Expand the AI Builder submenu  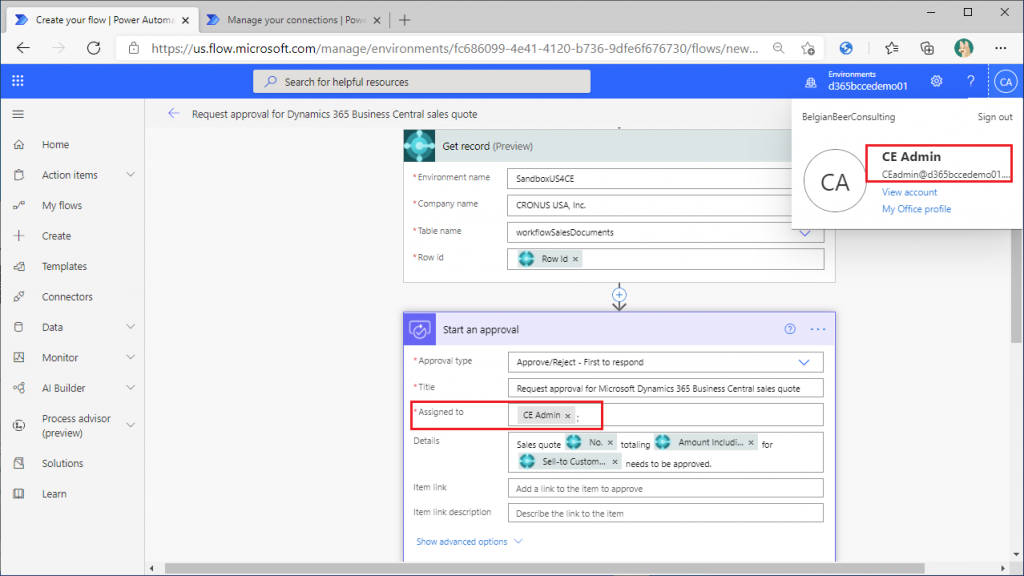(x=131, y=387)
